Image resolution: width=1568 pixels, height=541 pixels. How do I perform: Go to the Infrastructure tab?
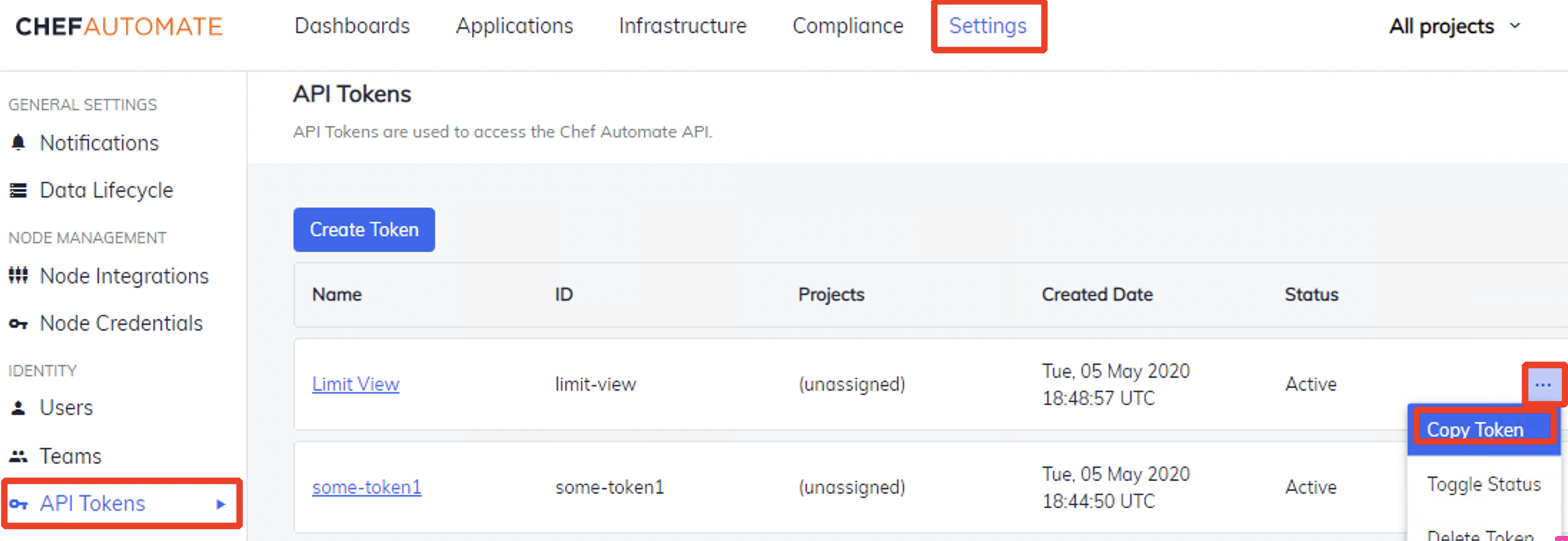682,26
